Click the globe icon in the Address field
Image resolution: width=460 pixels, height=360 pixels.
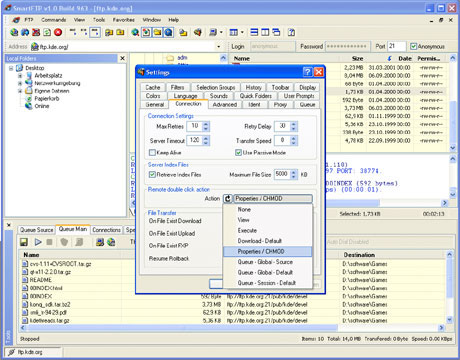pyautogui.click(x=35, y=47)
